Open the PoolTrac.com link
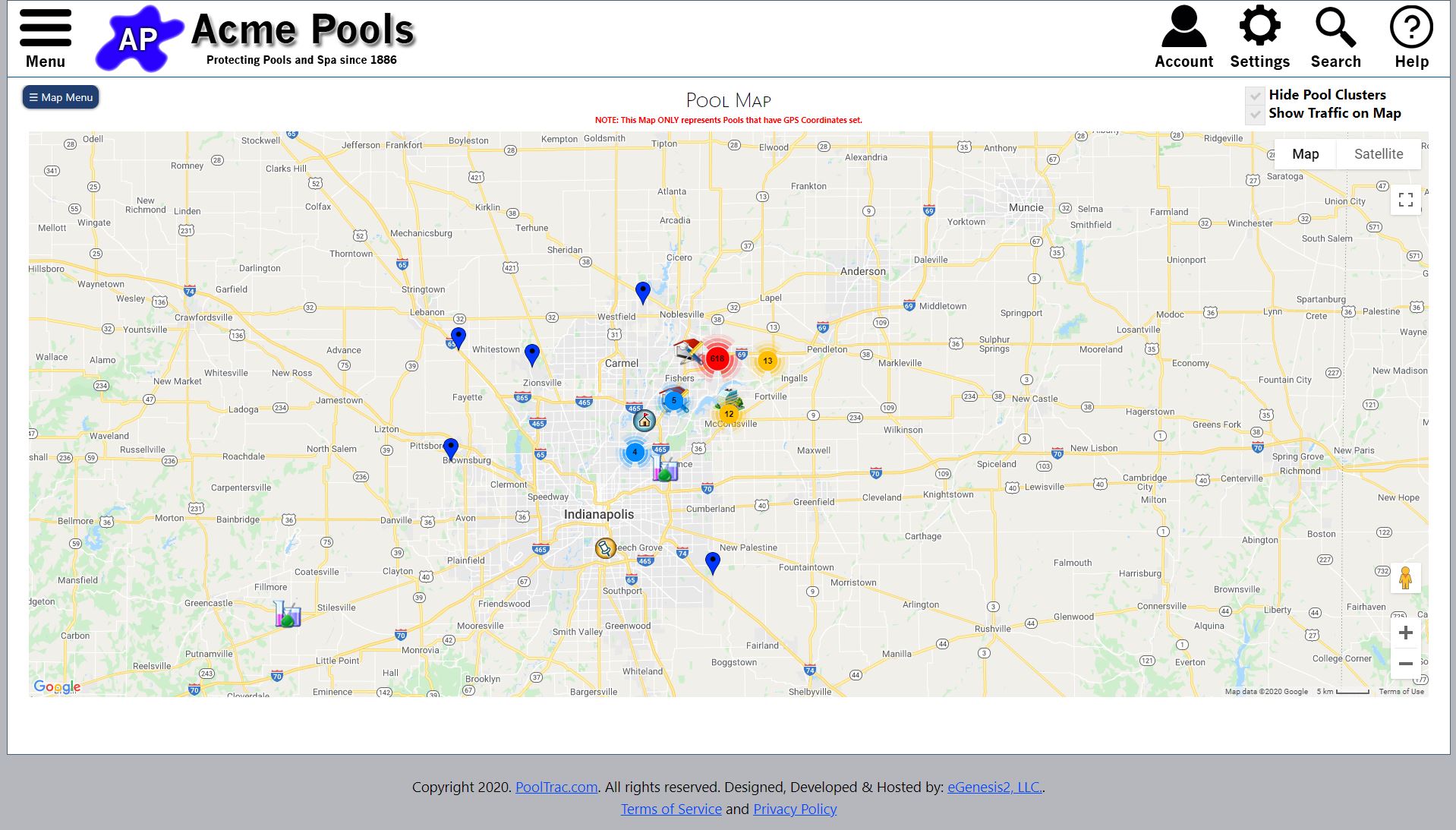 click(x=556, y=787)
